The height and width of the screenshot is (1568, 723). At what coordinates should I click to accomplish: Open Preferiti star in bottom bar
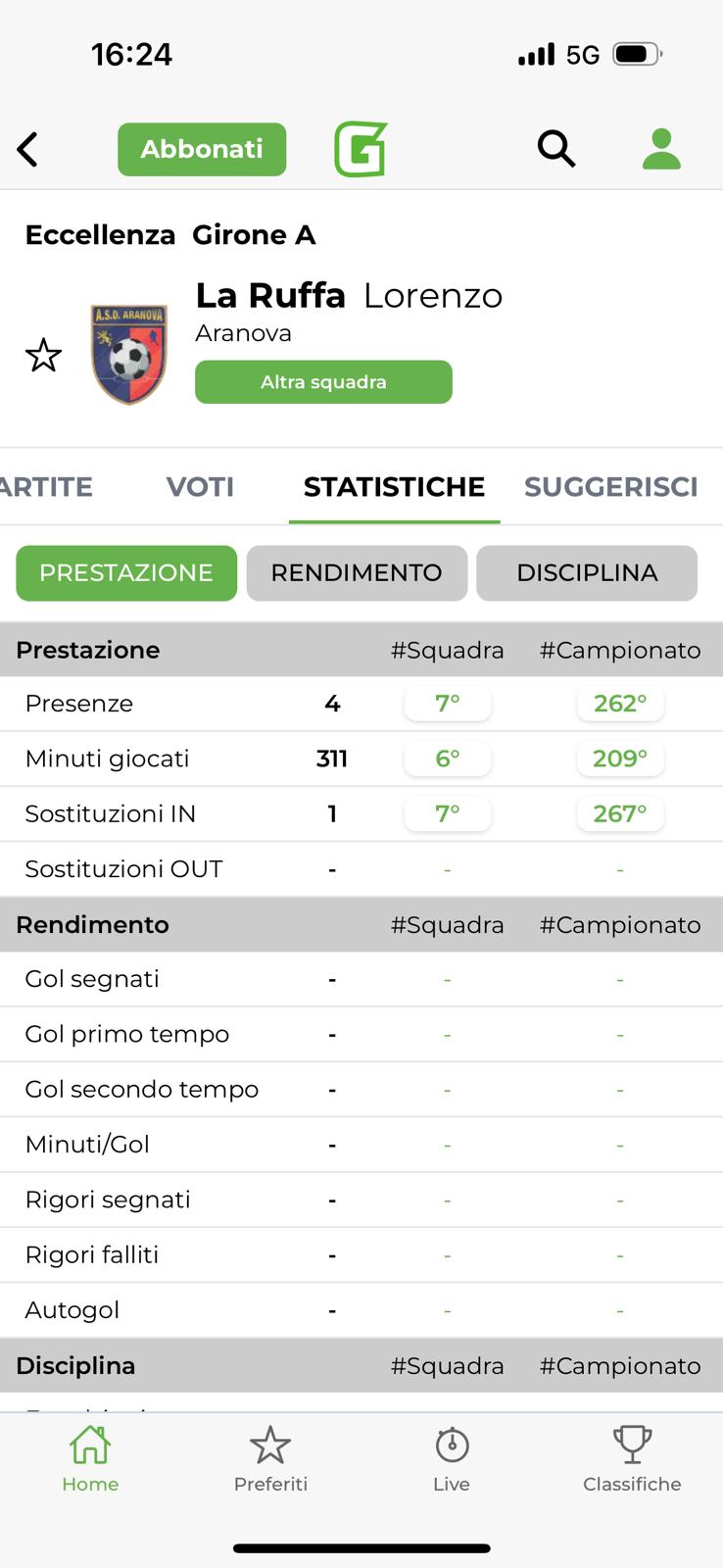pos(270,1459)
